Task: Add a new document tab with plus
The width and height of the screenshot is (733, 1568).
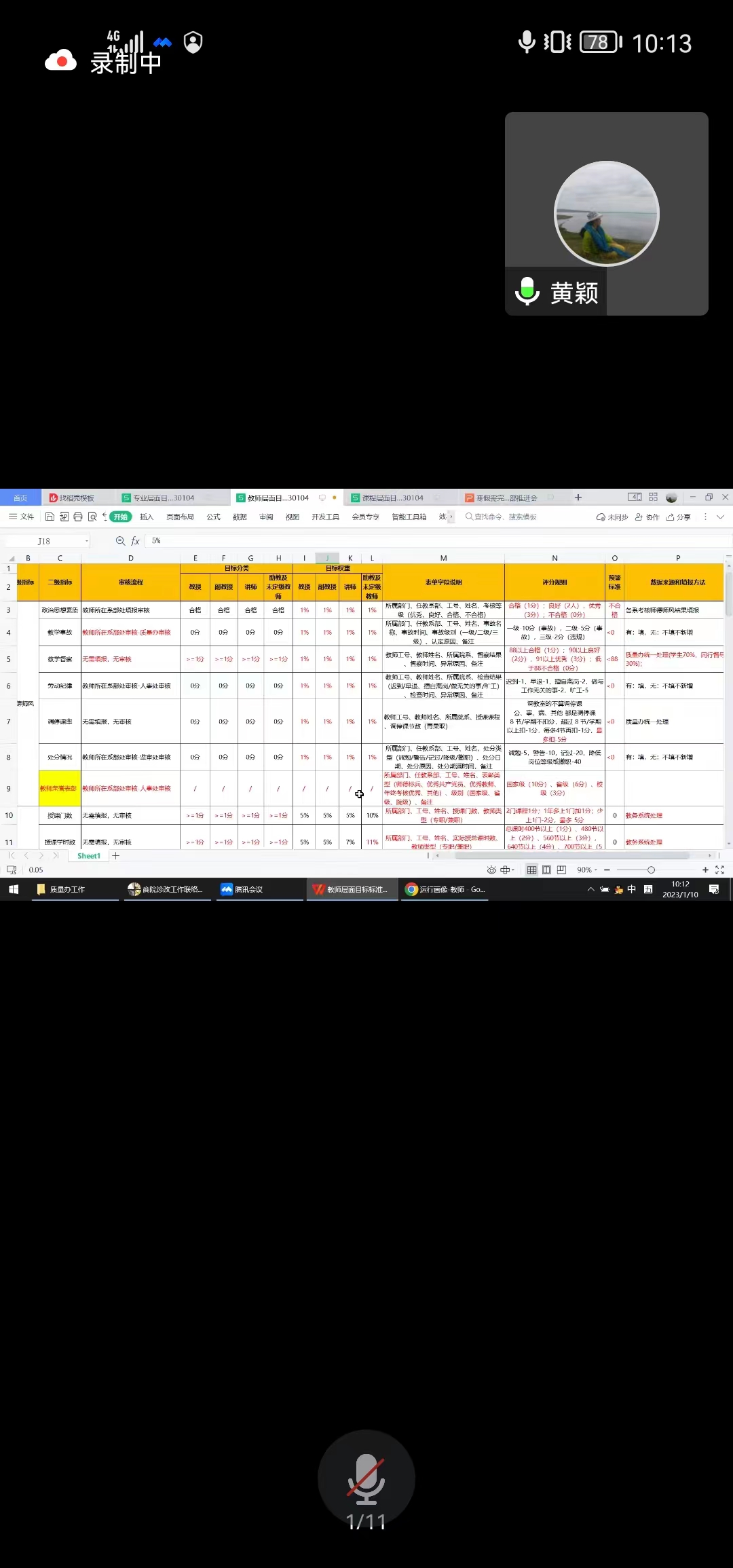Action: pos(578,498)
